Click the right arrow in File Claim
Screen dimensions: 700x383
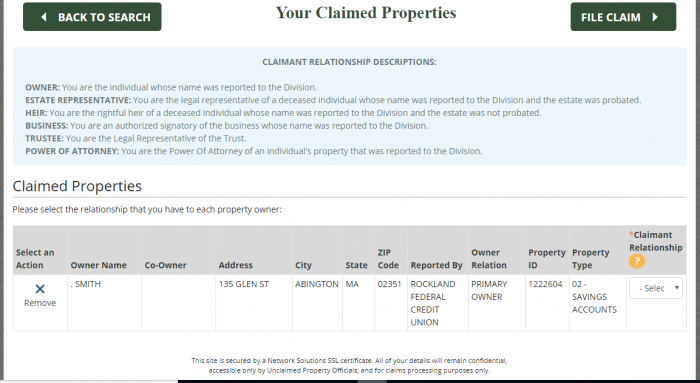[x=655, y=17]
